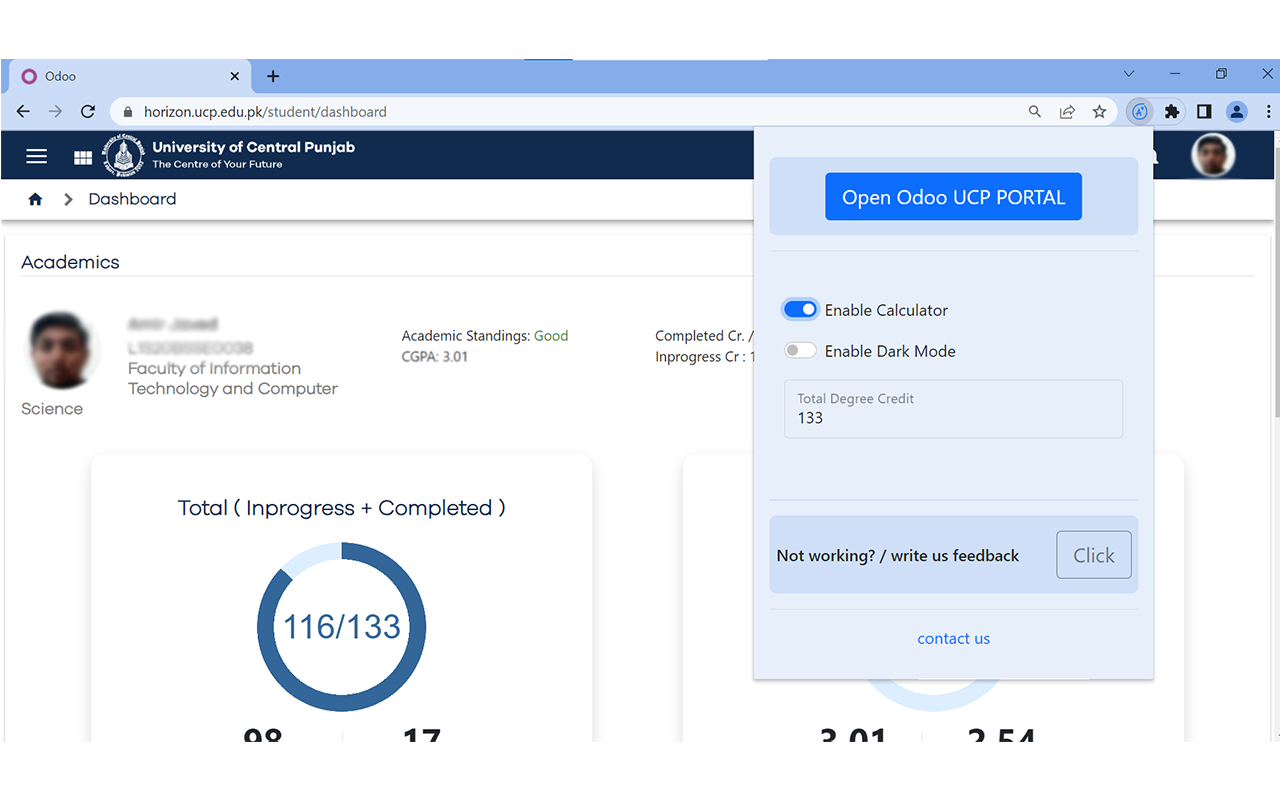Open the sidebar hamburger menu
Screen dimensions: 1280x800
click(x=36, y=156)
